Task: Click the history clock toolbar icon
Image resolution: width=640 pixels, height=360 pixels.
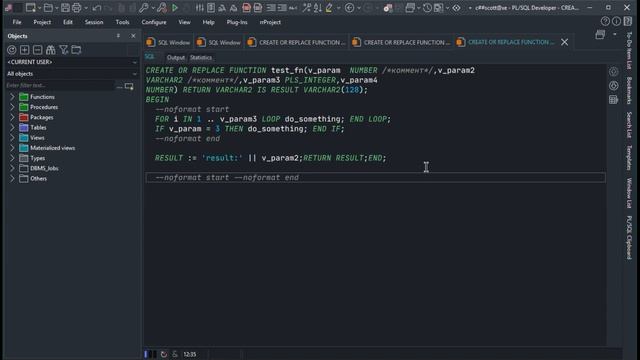Action: pyautogui.click(x=427, y=8)
